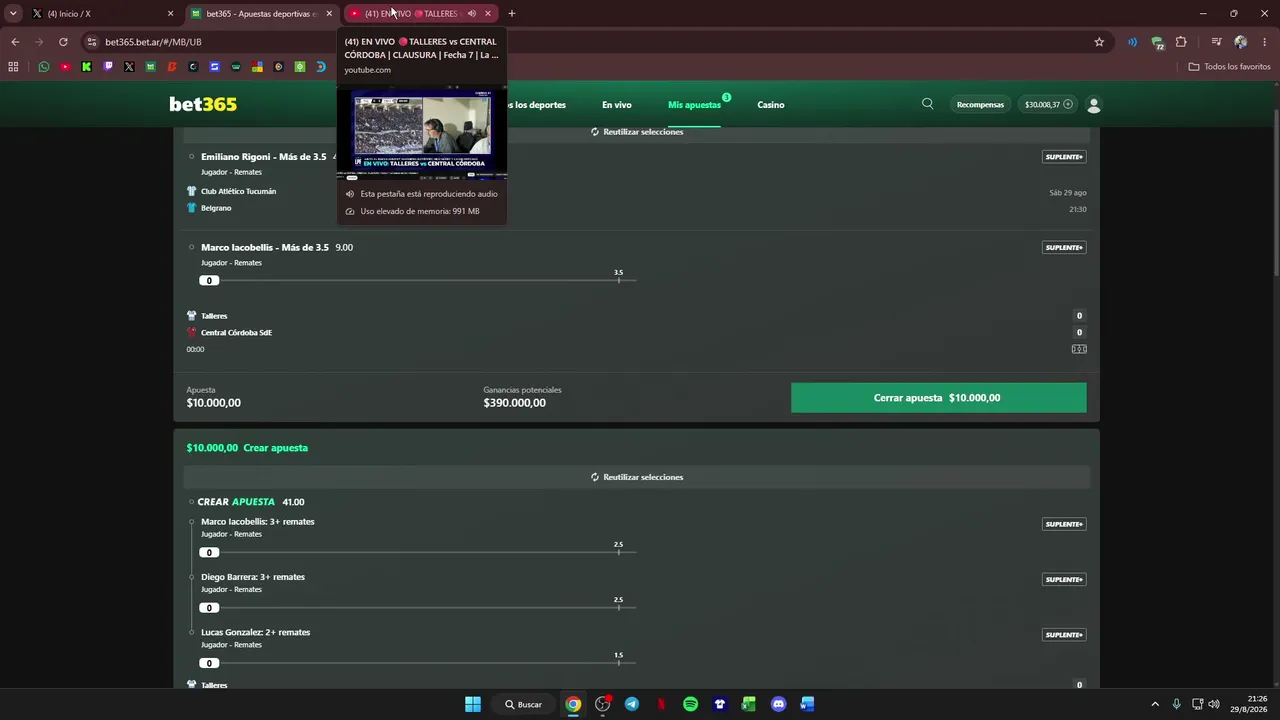Open the Mis apuestas section
The height and width of the screenshot is (720, 1280).
(x=694, y=105)
